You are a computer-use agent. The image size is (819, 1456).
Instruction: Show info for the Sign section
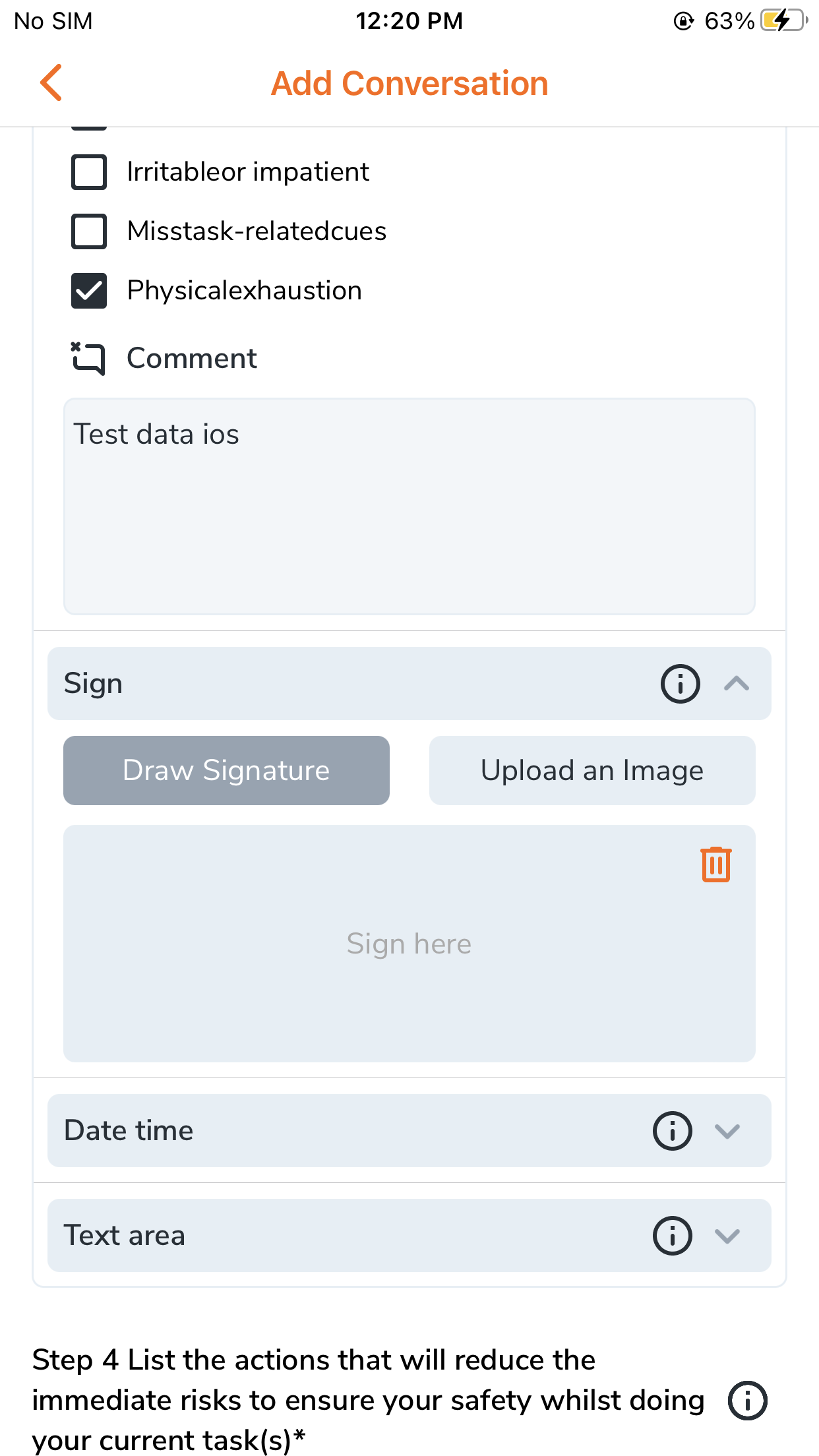coord(680,684)
